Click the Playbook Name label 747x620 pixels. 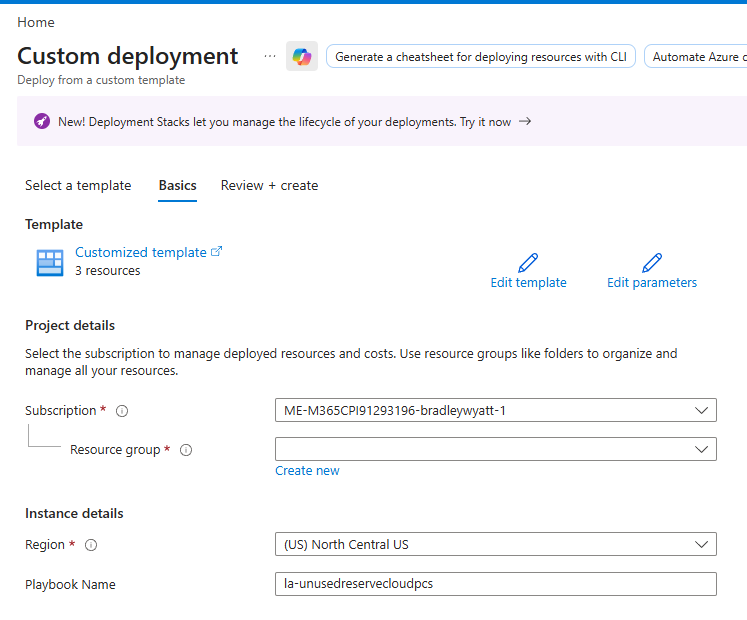pos(71,585)
